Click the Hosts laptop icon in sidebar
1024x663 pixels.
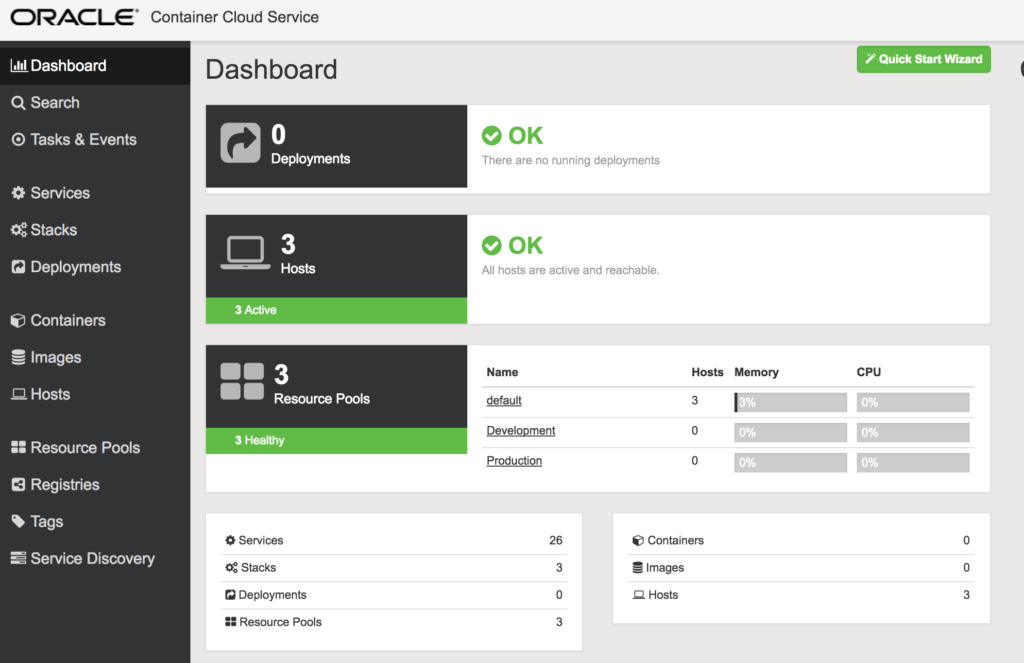(x=18, y=394)
